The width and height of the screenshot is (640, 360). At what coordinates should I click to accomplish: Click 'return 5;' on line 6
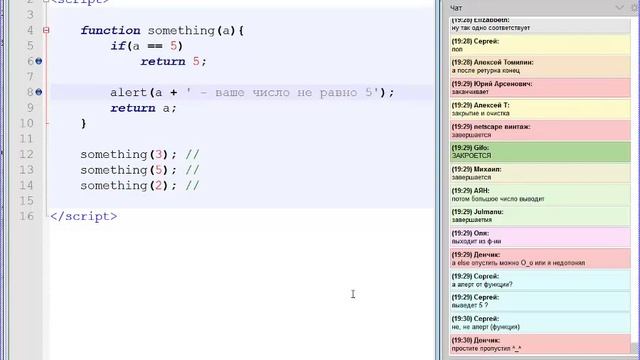pyautogui.click(x=173, y=61)
